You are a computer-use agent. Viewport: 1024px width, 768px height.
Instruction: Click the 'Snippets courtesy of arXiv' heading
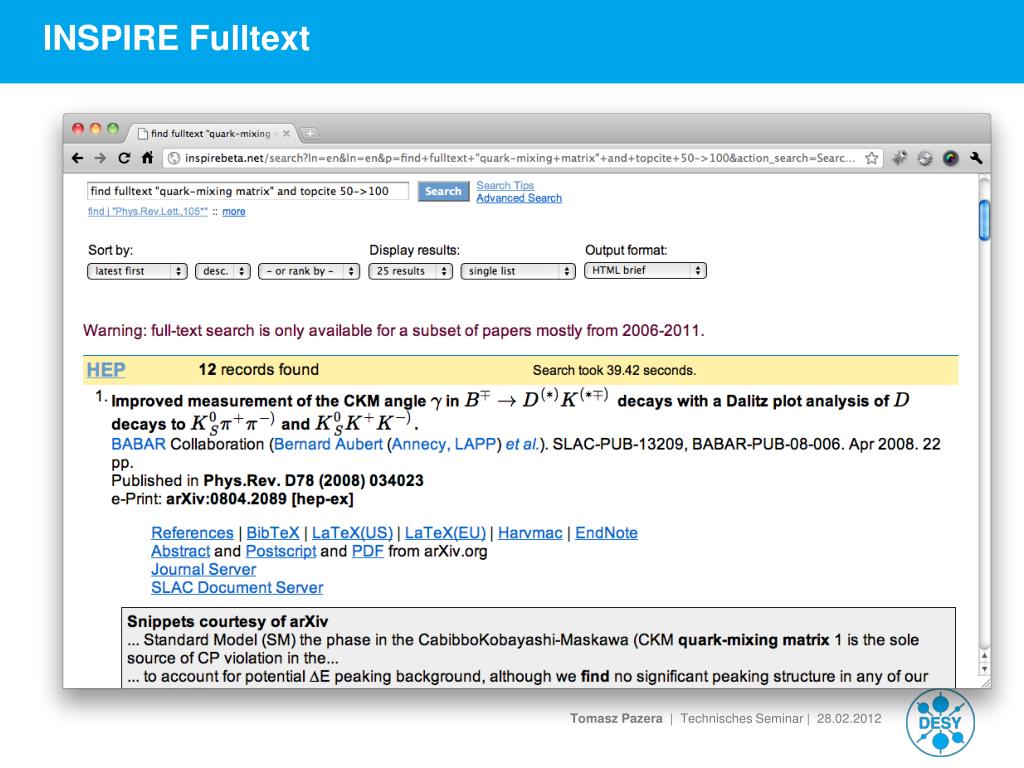point(227,621)
